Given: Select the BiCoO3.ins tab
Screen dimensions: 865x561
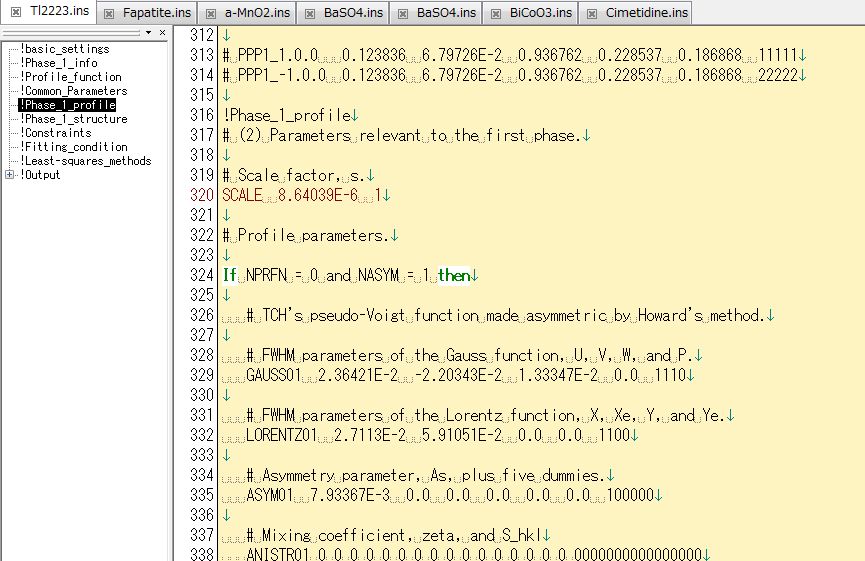Looking at the screenshot, I should click(540, 13).
